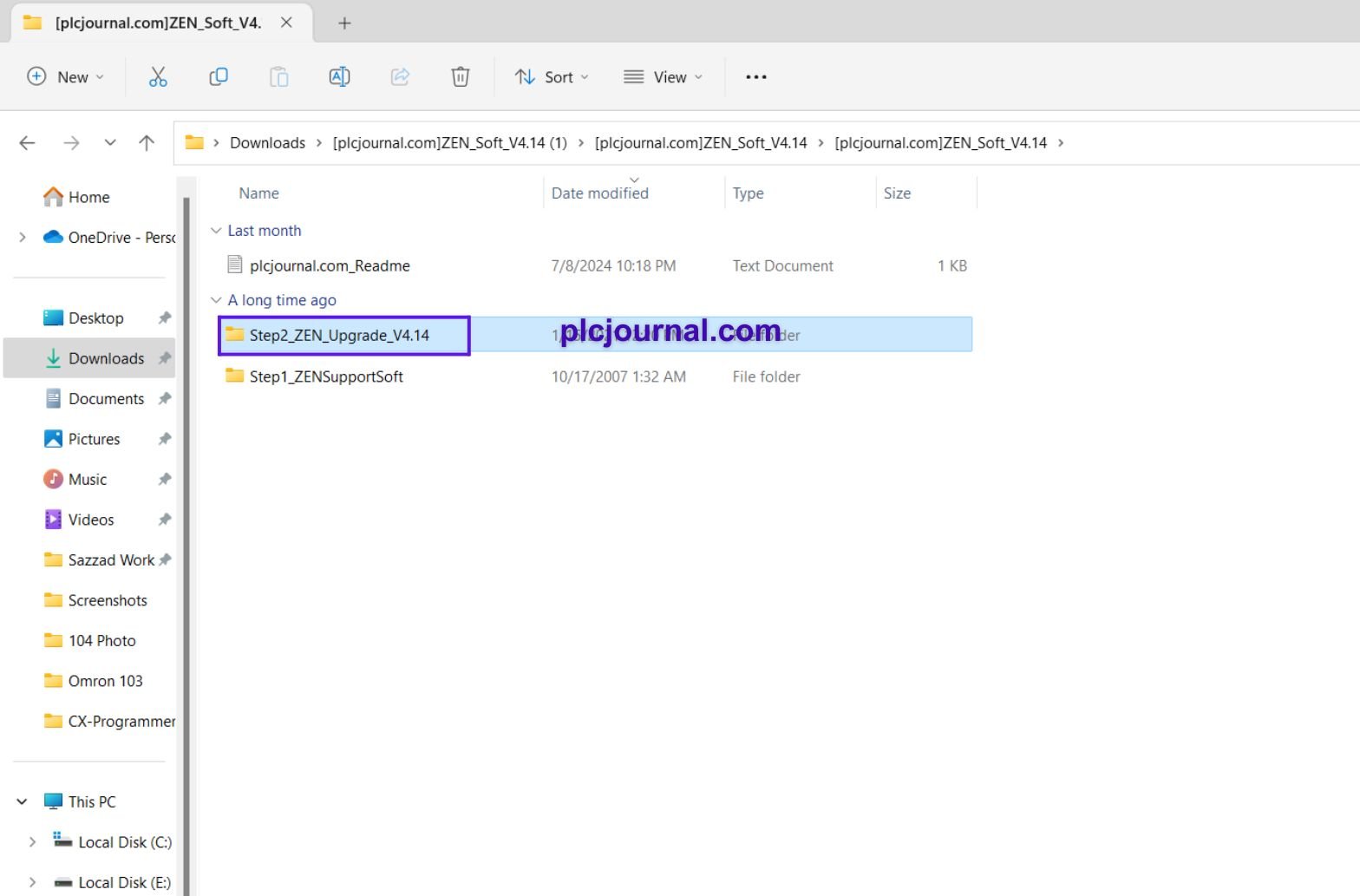Viewport: 1360px width, 896px height.
Task: Collapse the A long time ago group
Action: pos(216,300)
